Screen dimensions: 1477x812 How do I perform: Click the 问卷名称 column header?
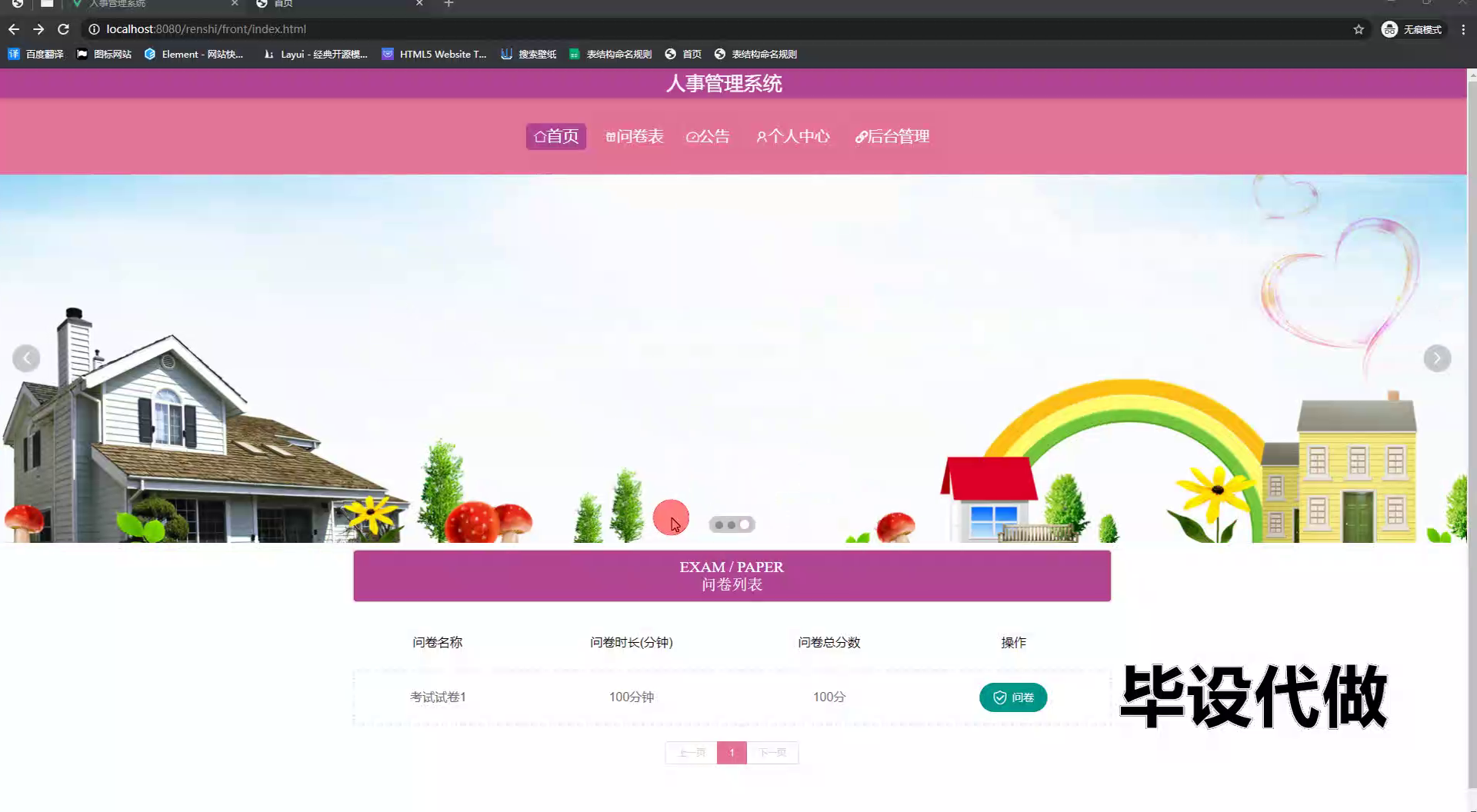(x=438, y=642)
